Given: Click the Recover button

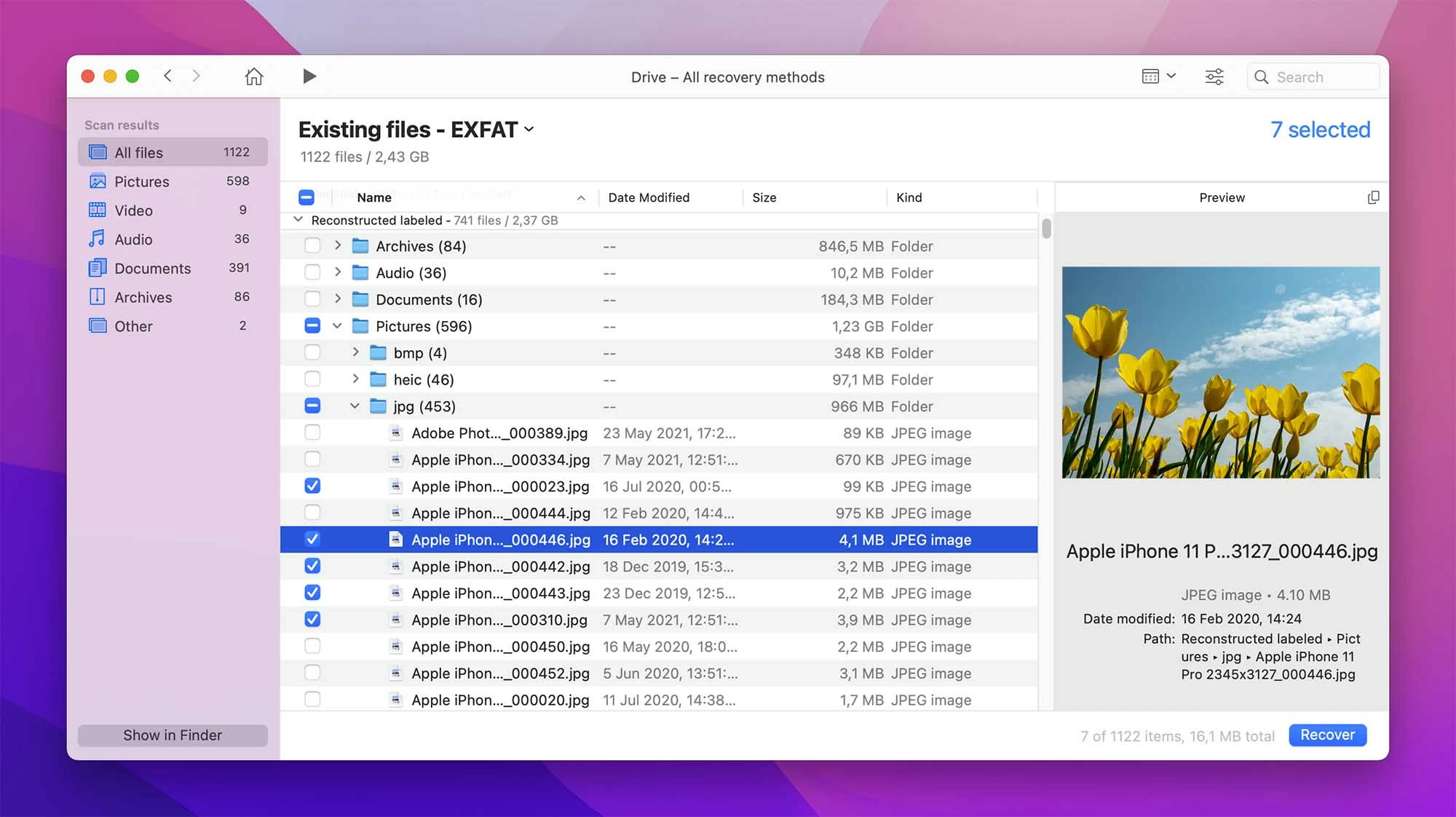Looking at the screenshot, I should pyautogui.click(x=1327, y=735).
